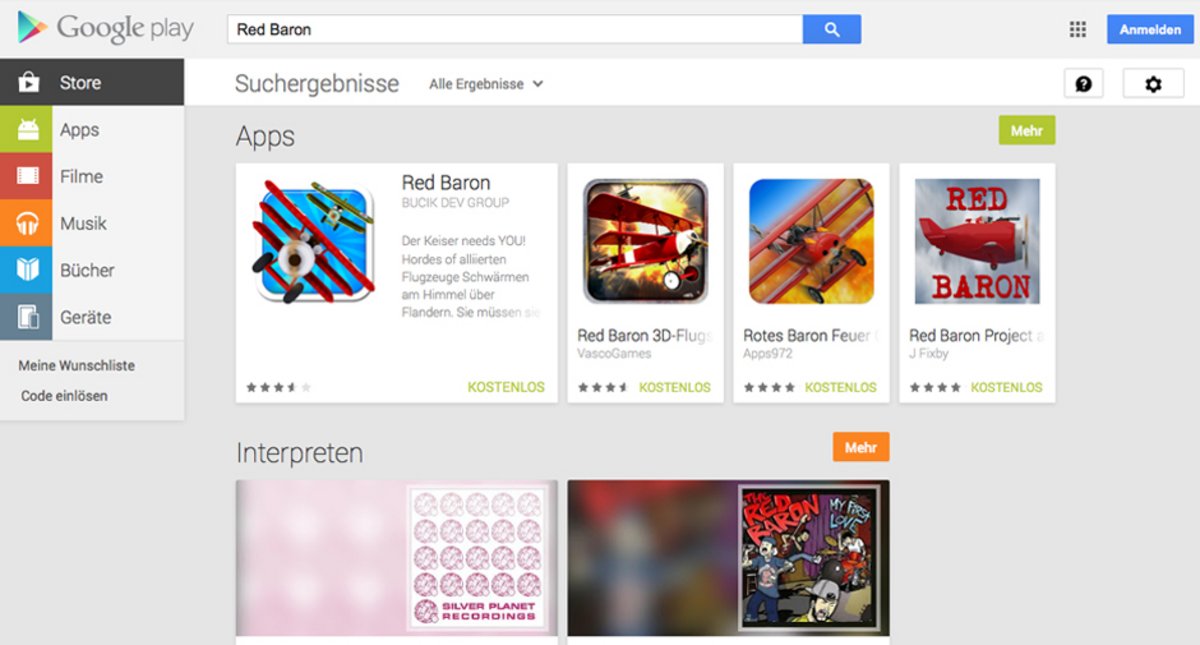Open the Google apps grid icon
1200x645 pixels.
(x=1077, y=29)
